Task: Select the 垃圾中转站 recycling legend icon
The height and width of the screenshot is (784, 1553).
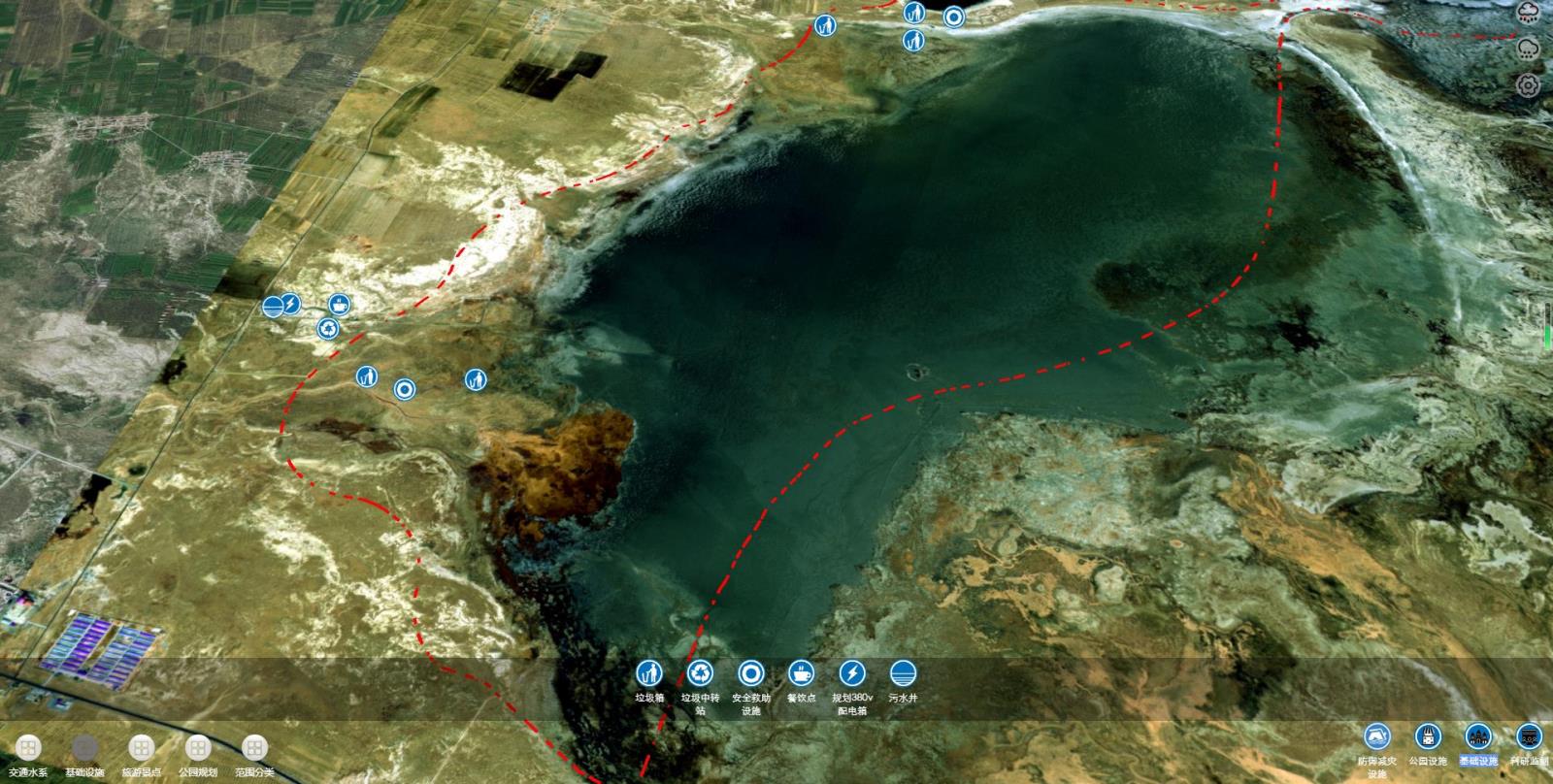Action: pyautogui.click(x=700, y=673)
